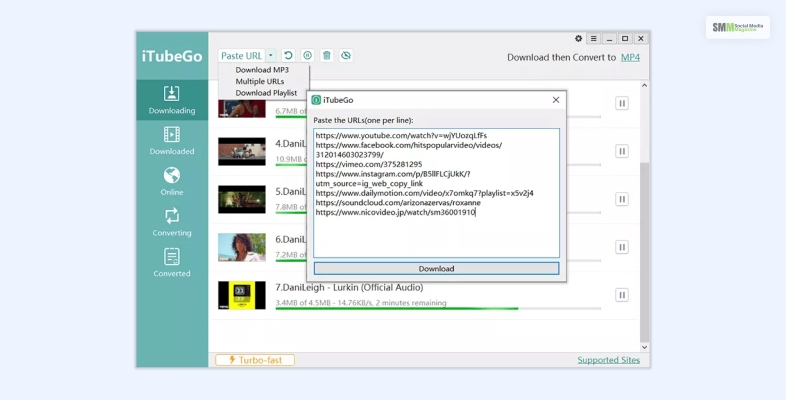Switch to the Converted section
786x400 pixels.
[x=172, y=263]
